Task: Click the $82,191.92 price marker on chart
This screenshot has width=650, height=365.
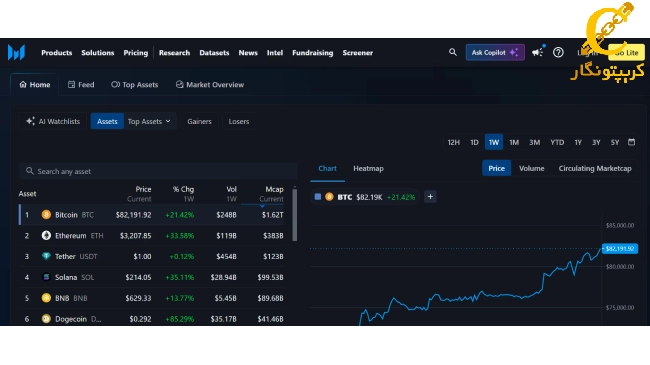Action: pyautogui.click(x=620, y=248)
